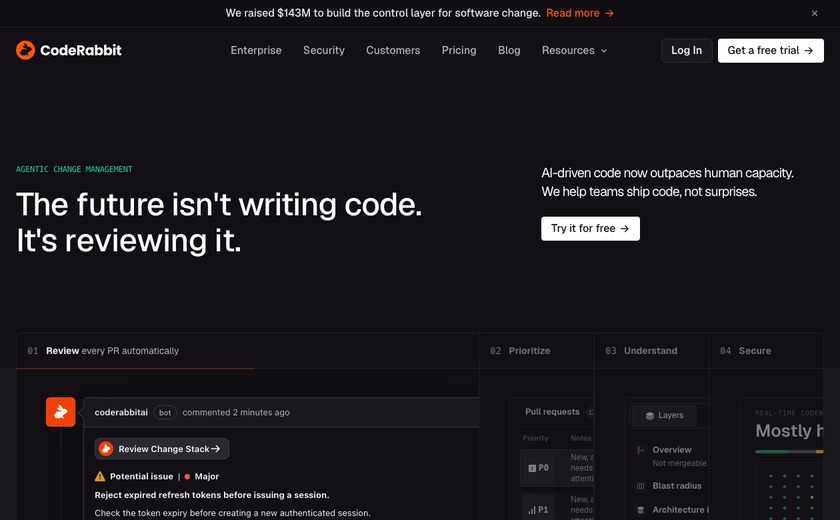Click the Priority column header
The height and width of the screenshot is (520, 840).
tap(535, 438)
